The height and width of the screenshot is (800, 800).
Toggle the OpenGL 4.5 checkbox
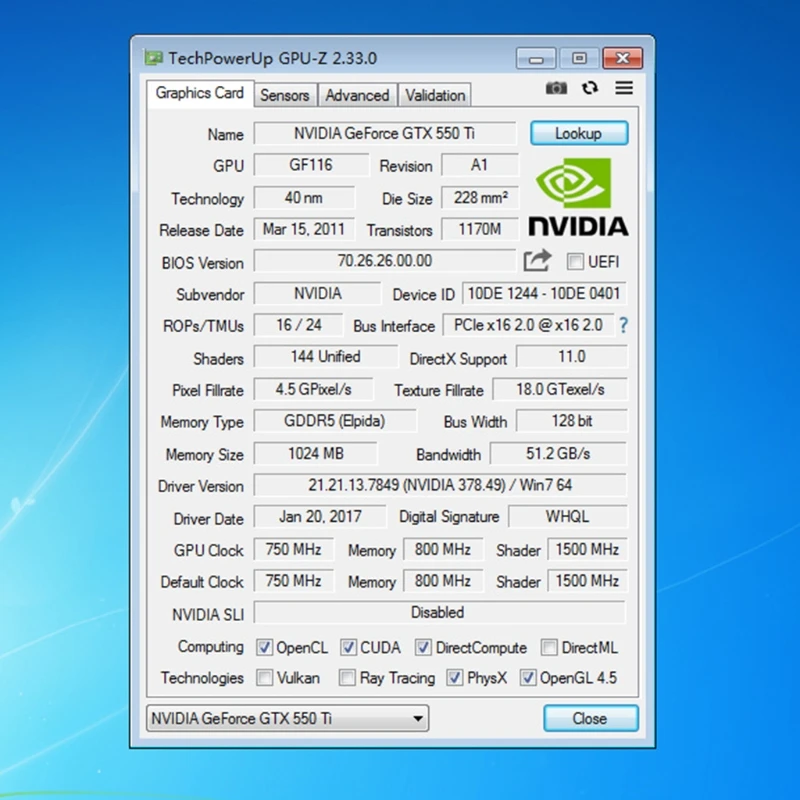tap(528, 678)
